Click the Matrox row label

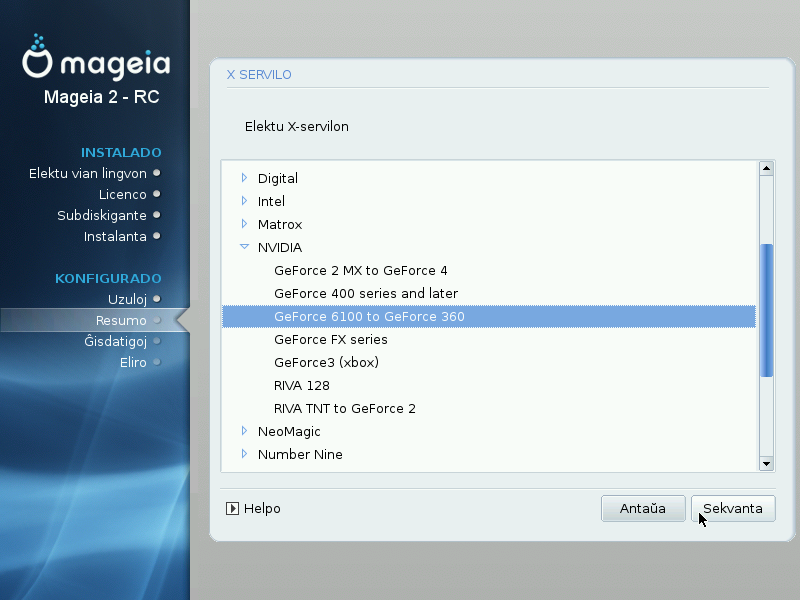(280, 224)
